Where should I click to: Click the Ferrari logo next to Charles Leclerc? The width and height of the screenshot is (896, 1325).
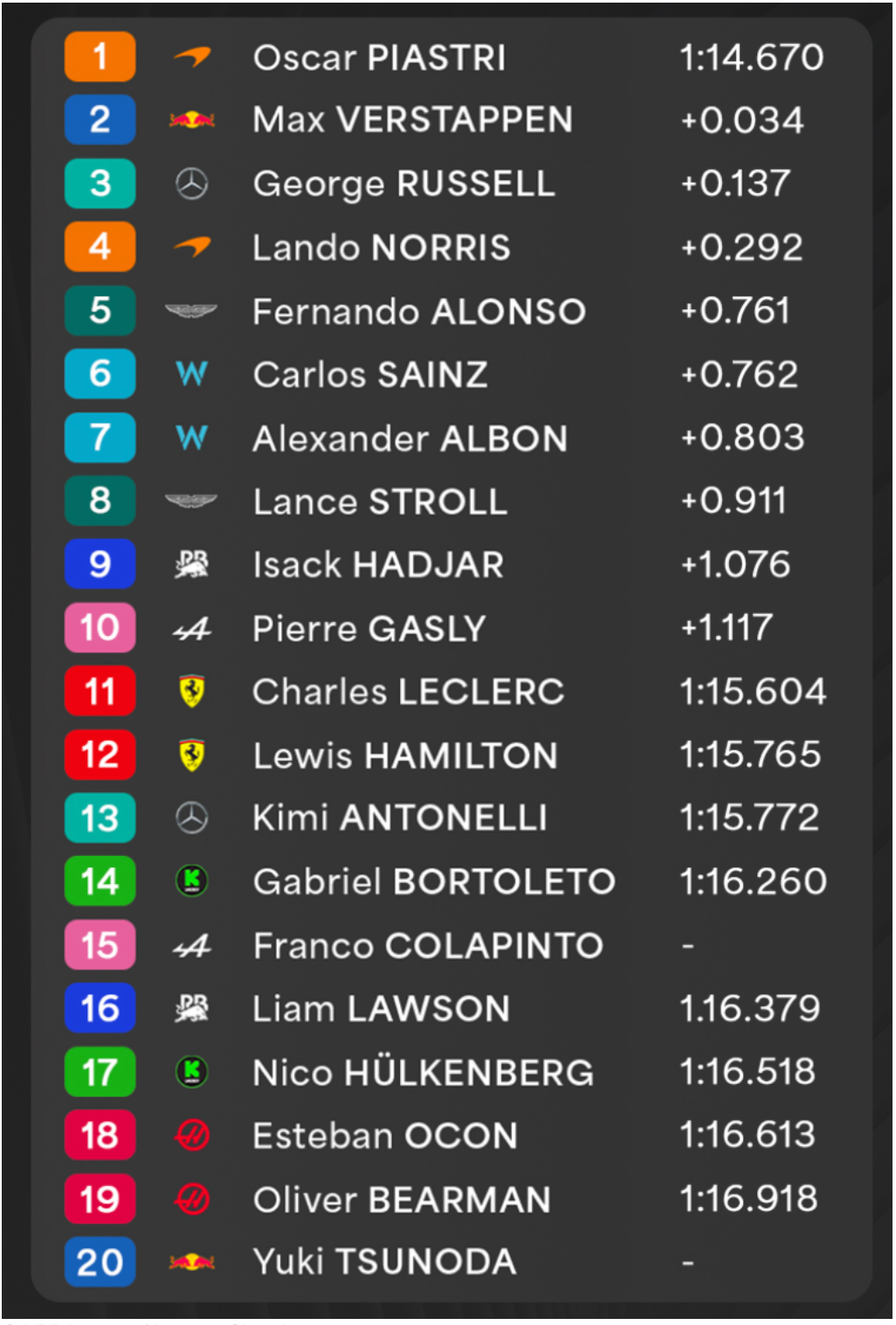tap(192, 692)
